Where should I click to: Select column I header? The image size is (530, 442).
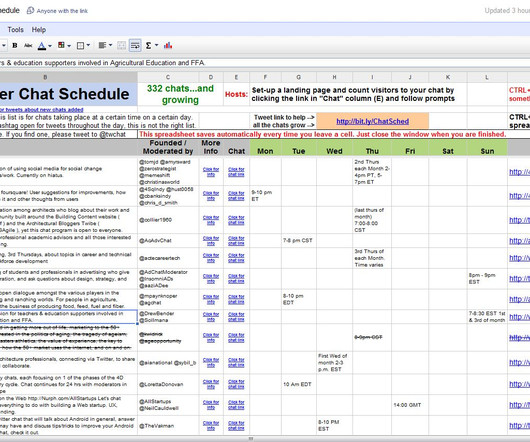(372, 77)
